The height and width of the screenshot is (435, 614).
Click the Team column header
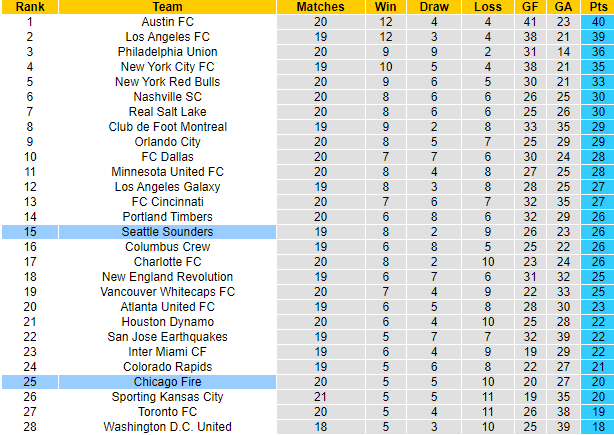coord(167,6)
